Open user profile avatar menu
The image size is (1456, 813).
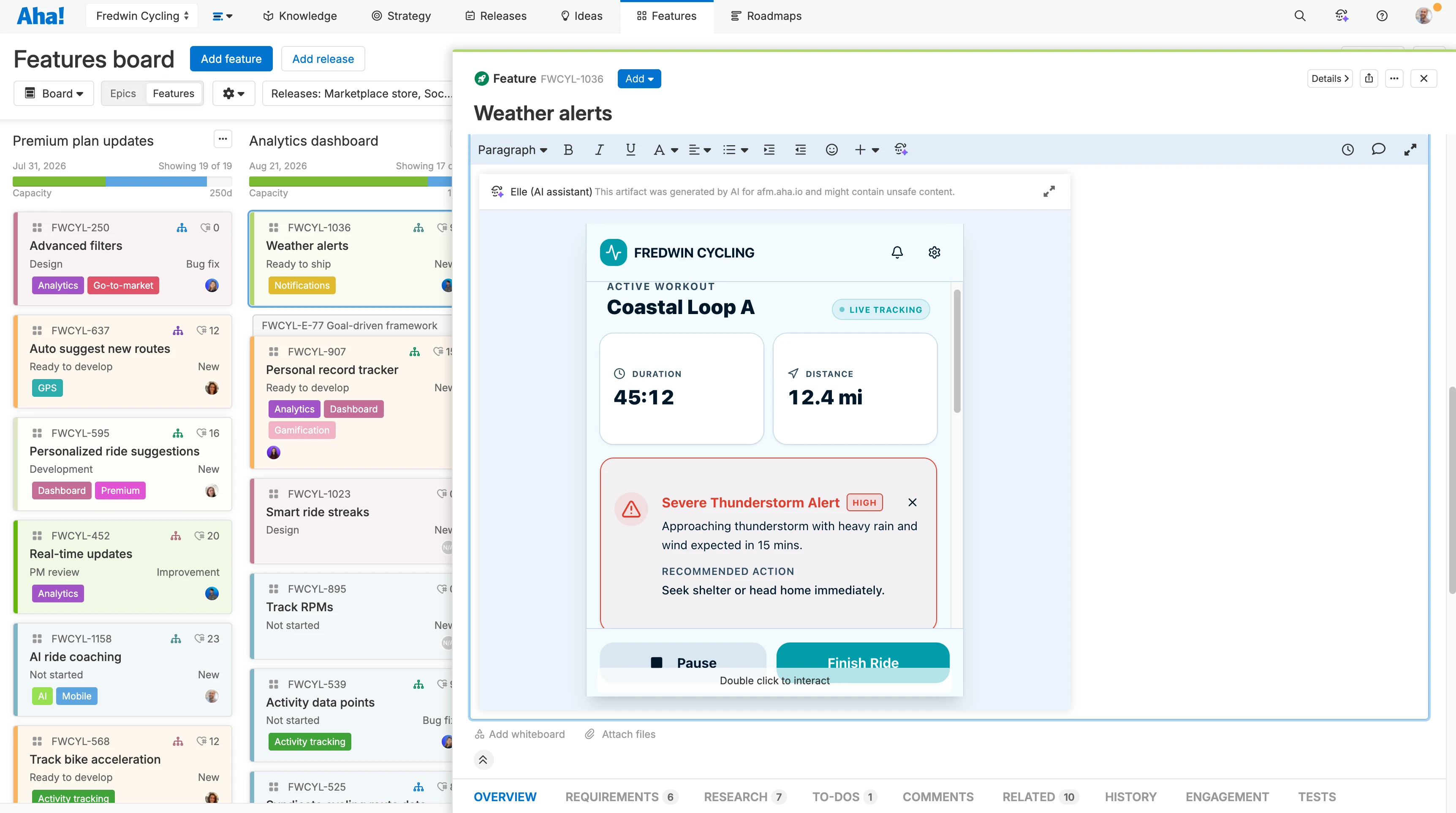point(1423,16)
